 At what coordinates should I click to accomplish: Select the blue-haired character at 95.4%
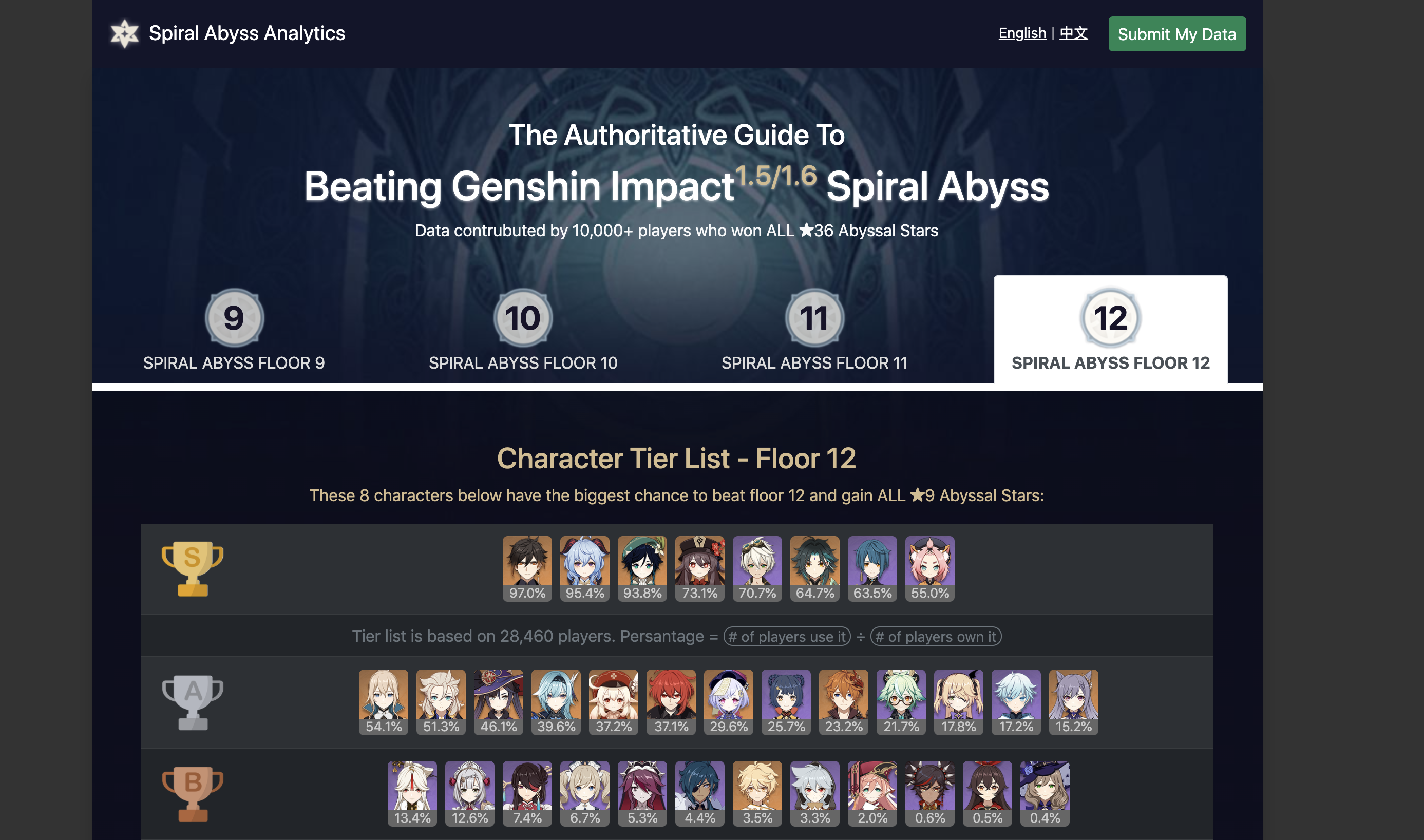(x=585, y=569)
